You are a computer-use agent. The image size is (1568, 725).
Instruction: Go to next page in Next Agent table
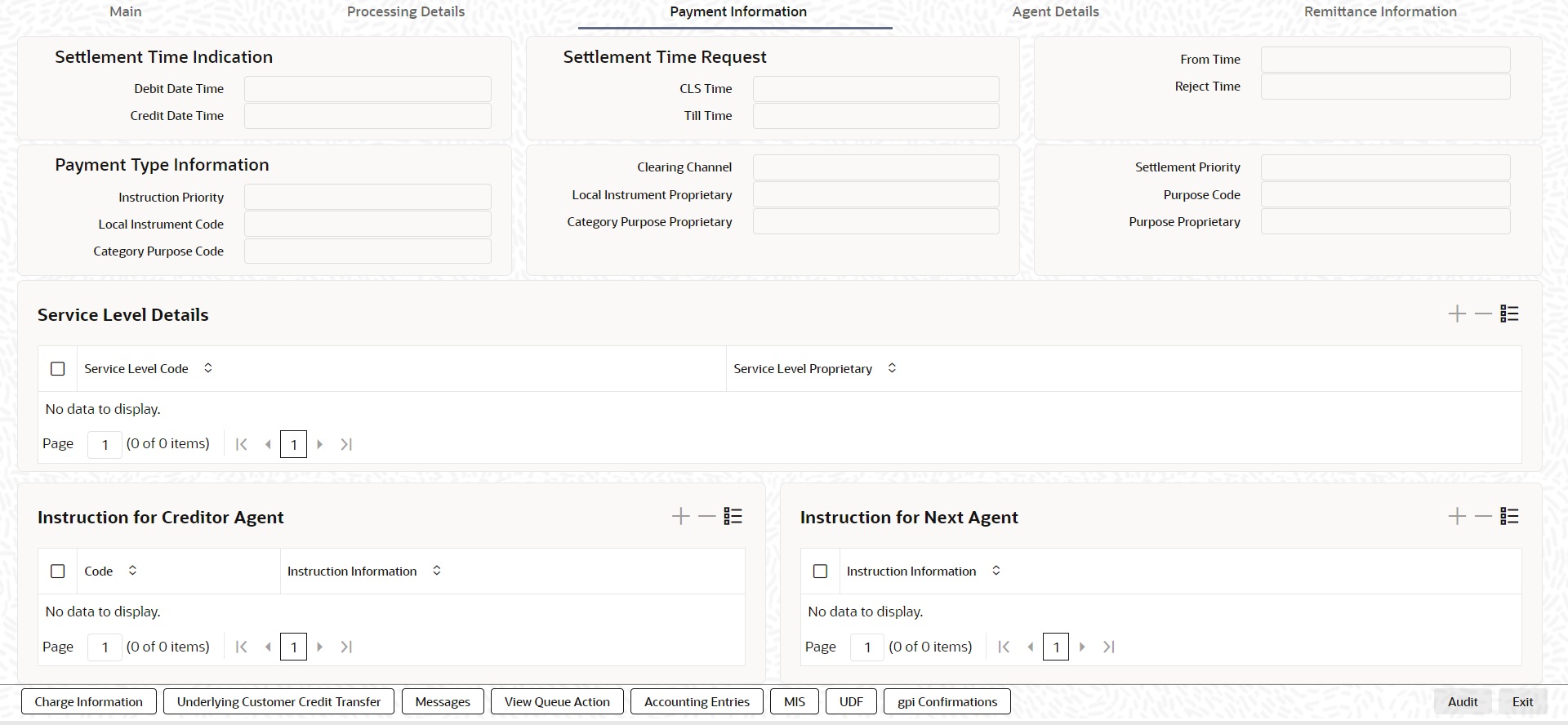point(1082,647)
